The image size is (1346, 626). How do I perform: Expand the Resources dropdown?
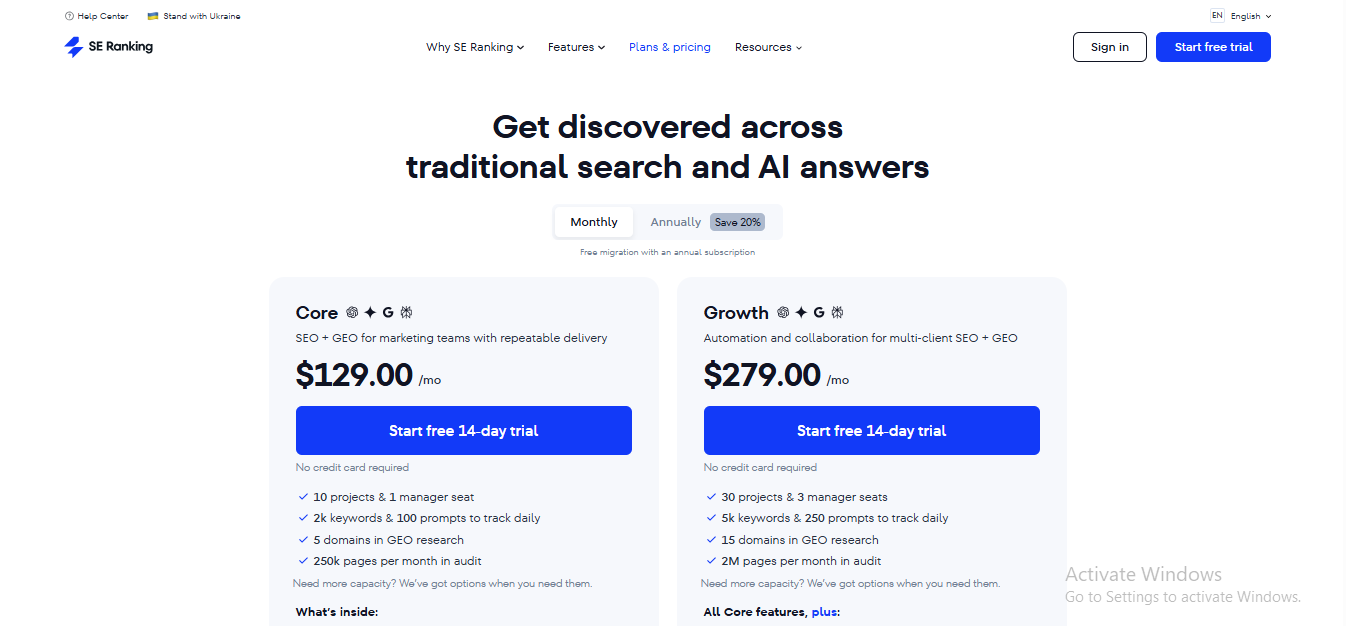[767, 47]
